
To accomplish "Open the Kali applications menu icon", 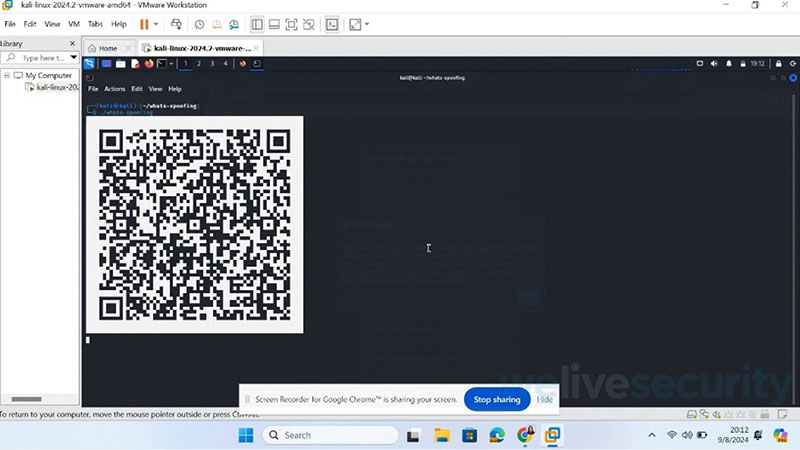I will (x=90, y=64).
